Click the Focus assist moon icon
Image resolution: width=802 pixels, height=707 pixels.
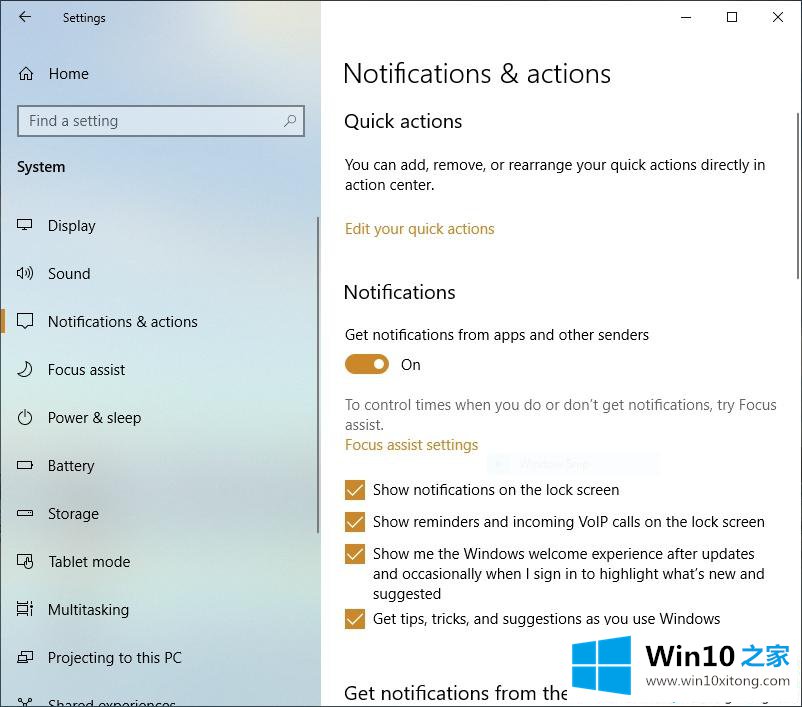[25, 369]
